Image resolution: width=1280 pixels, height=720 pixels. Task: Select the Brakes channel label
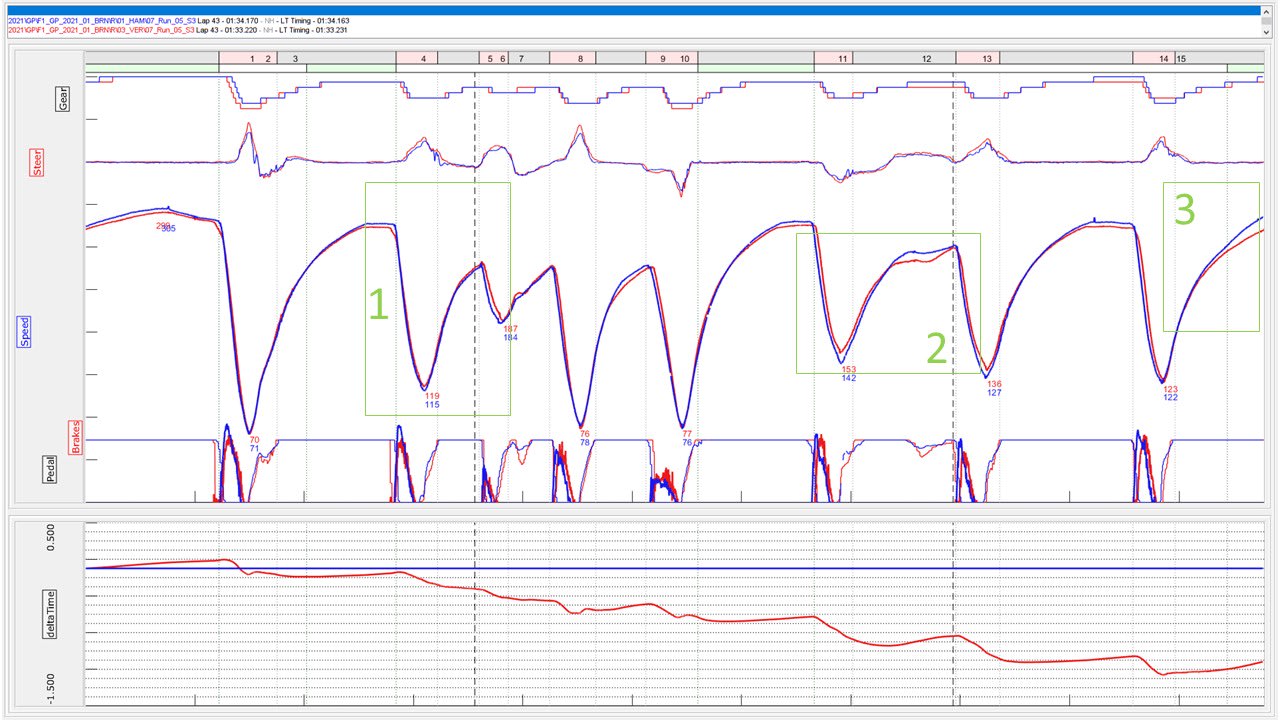[74, 438]
